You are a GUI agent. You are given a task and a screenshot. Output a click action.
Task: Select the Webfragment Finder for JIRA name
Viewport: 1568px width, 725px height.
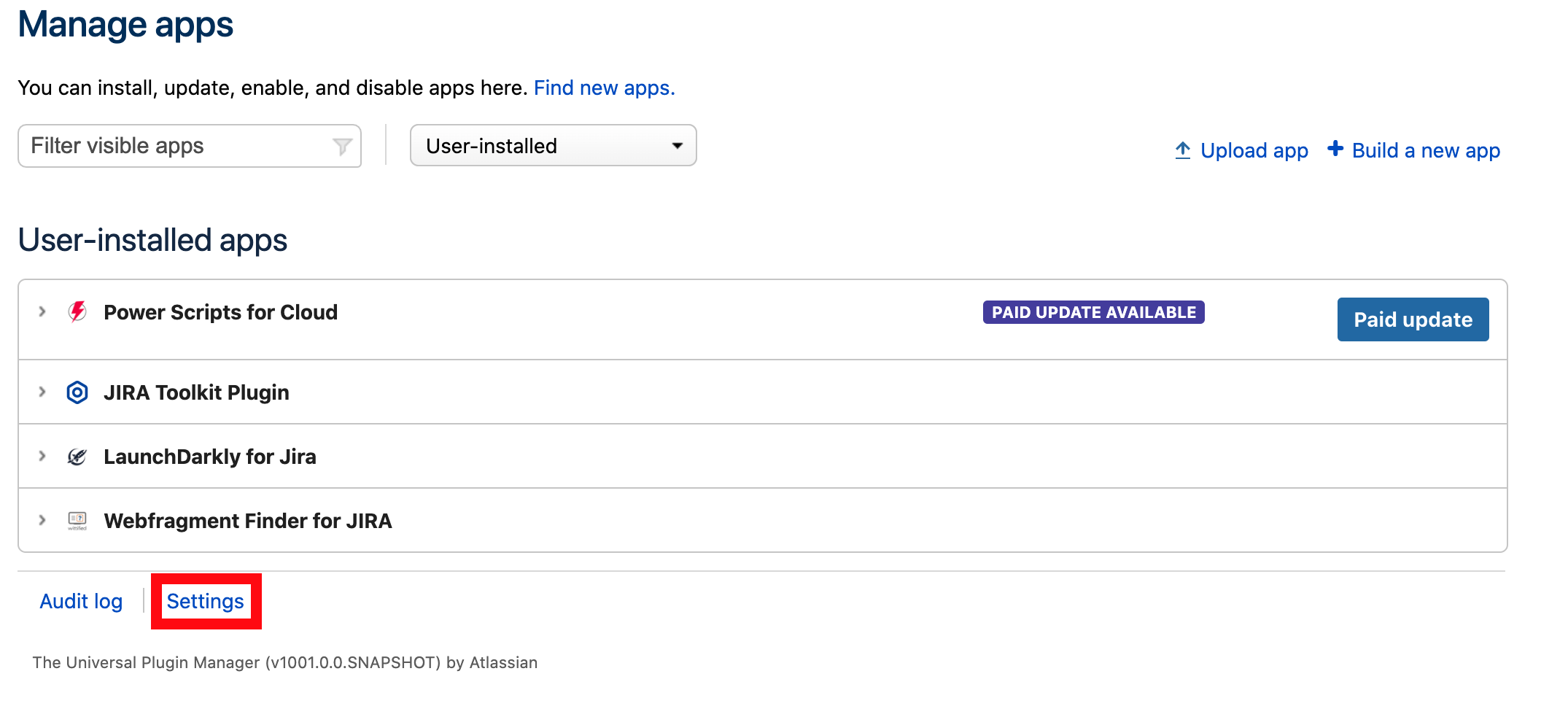click(248, 521)
